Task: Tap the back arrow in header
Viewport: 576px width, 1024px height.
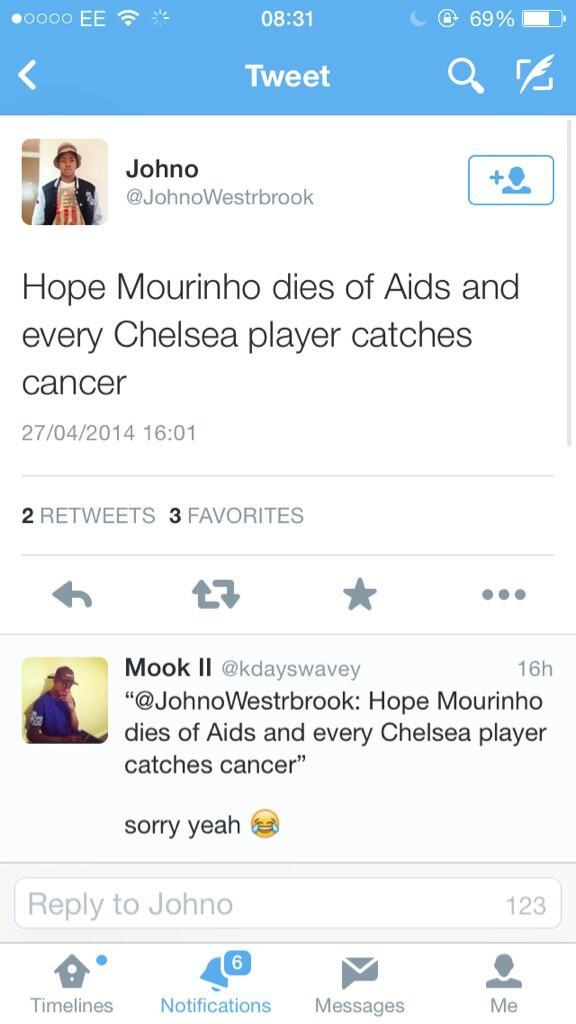Action: (x=27, y=75)
